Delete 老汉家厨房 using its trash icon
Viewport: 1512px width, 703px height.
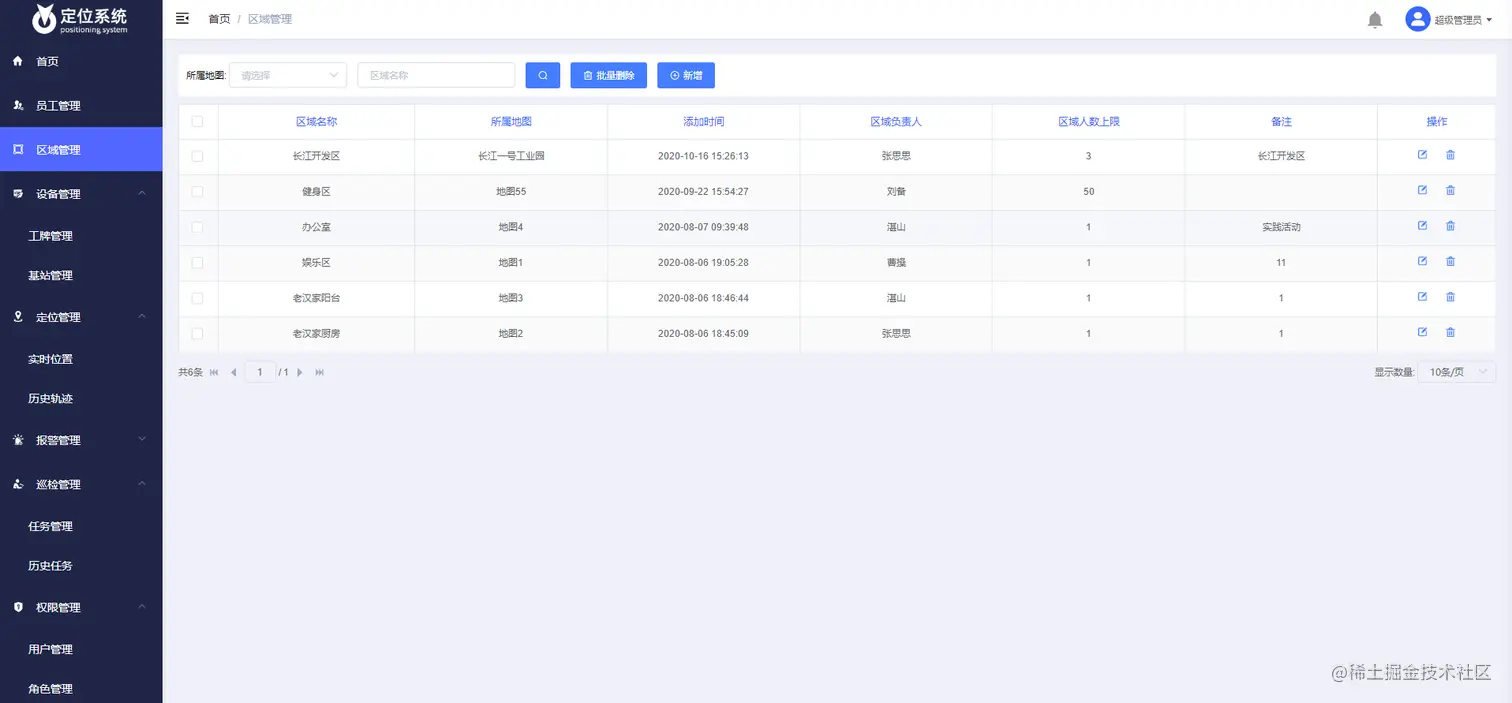click(1450, 332)
